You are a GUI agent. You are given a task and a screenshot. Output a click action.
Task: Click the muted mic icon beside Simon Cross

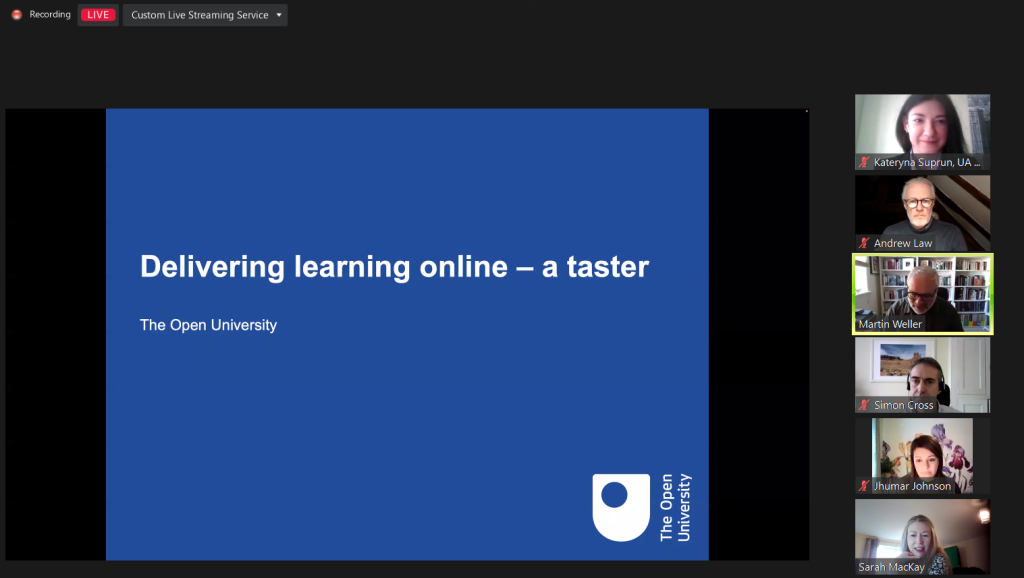pyautogui.click(x=864, y=405)
